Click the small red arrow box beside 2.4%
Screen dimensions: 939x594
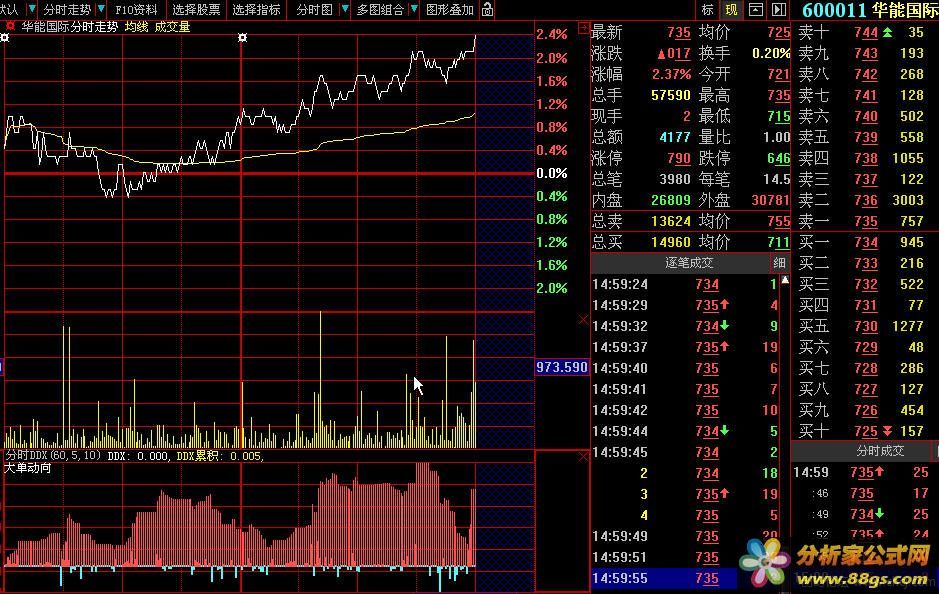pos(583,28)
